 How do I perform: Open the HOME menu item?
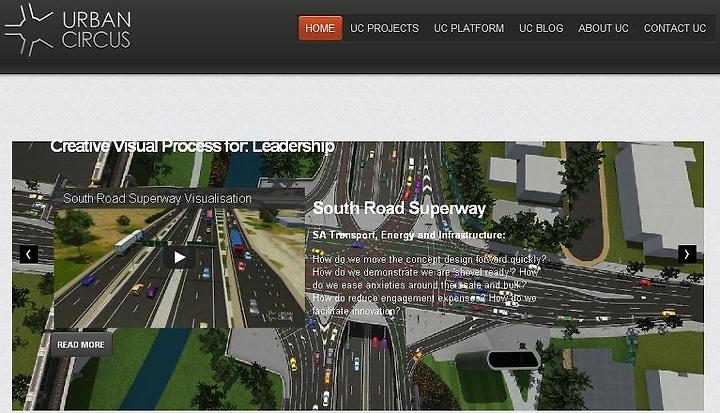coord(320,28)
